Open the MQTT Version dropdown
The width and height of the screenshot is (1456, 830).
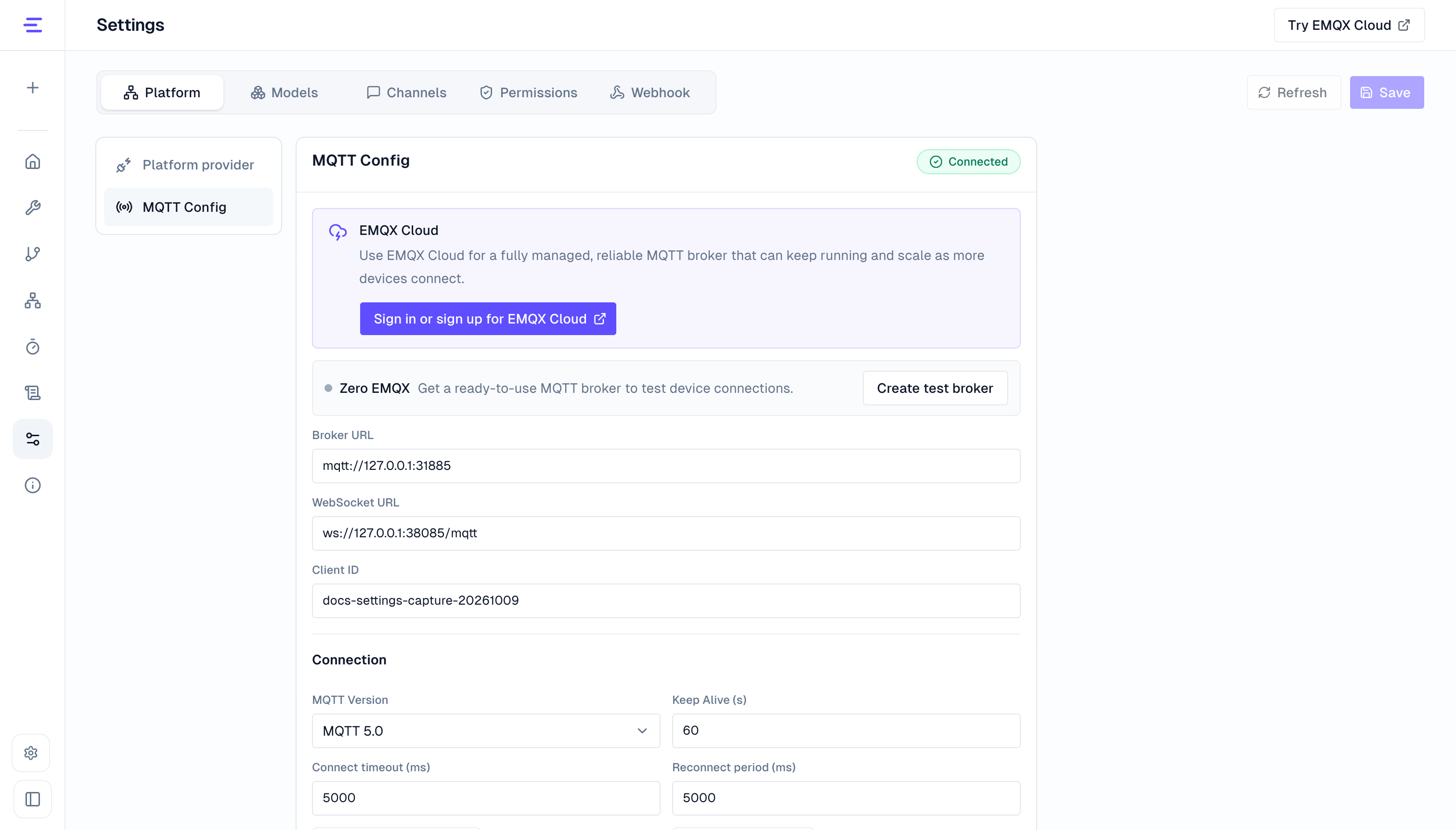(x=486, y=731)
